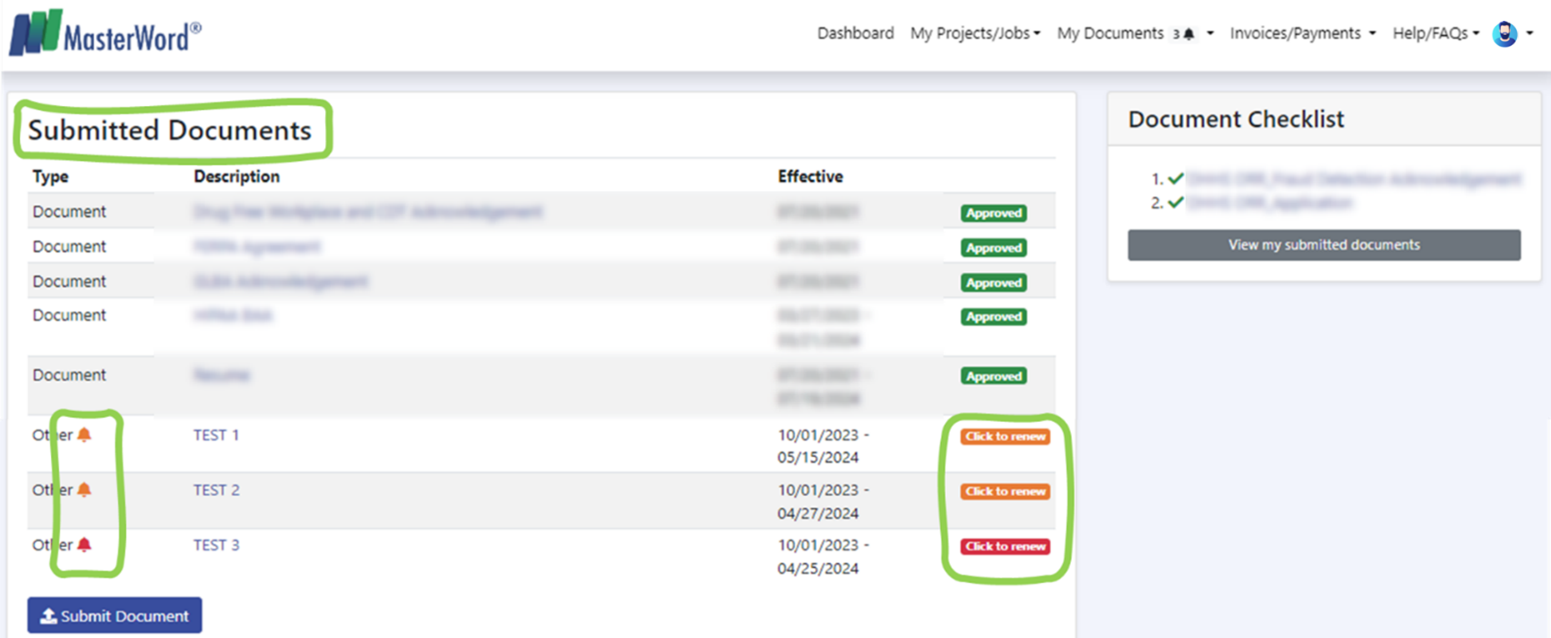The height and width of the screenshot is (638, 1551).
Task: Click the red bell beside TEST 3
Action: click(84, 545)
